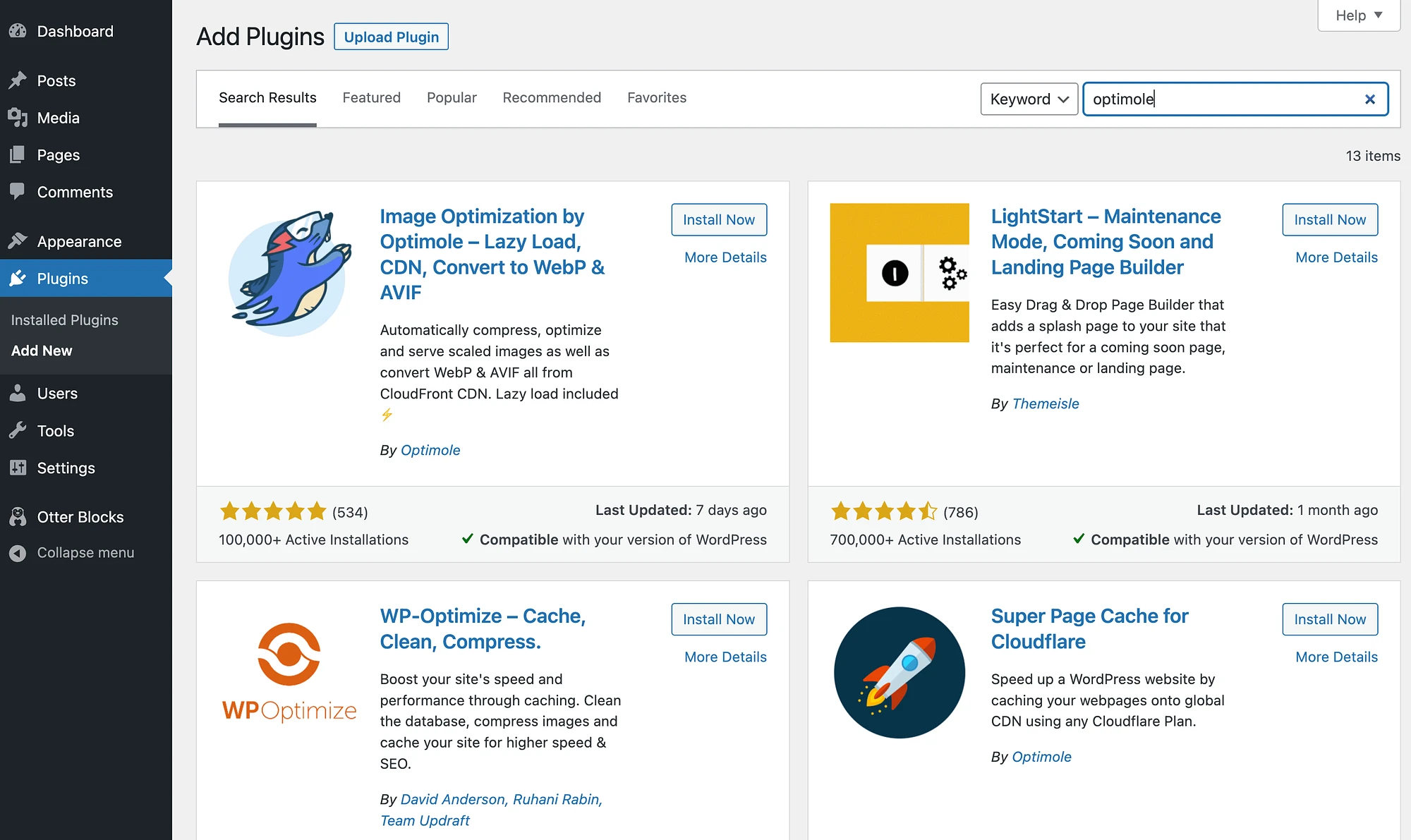This screenshot has width=1411, height=840.
Task: Click Install Now for LightStart plugin
Action: [1330, 219]
